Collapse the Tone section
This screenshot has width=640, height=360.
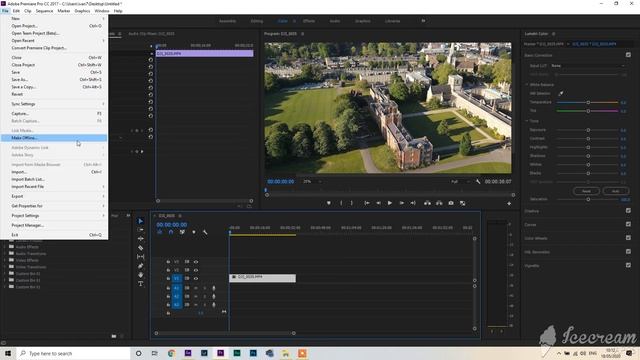(527, 121)
